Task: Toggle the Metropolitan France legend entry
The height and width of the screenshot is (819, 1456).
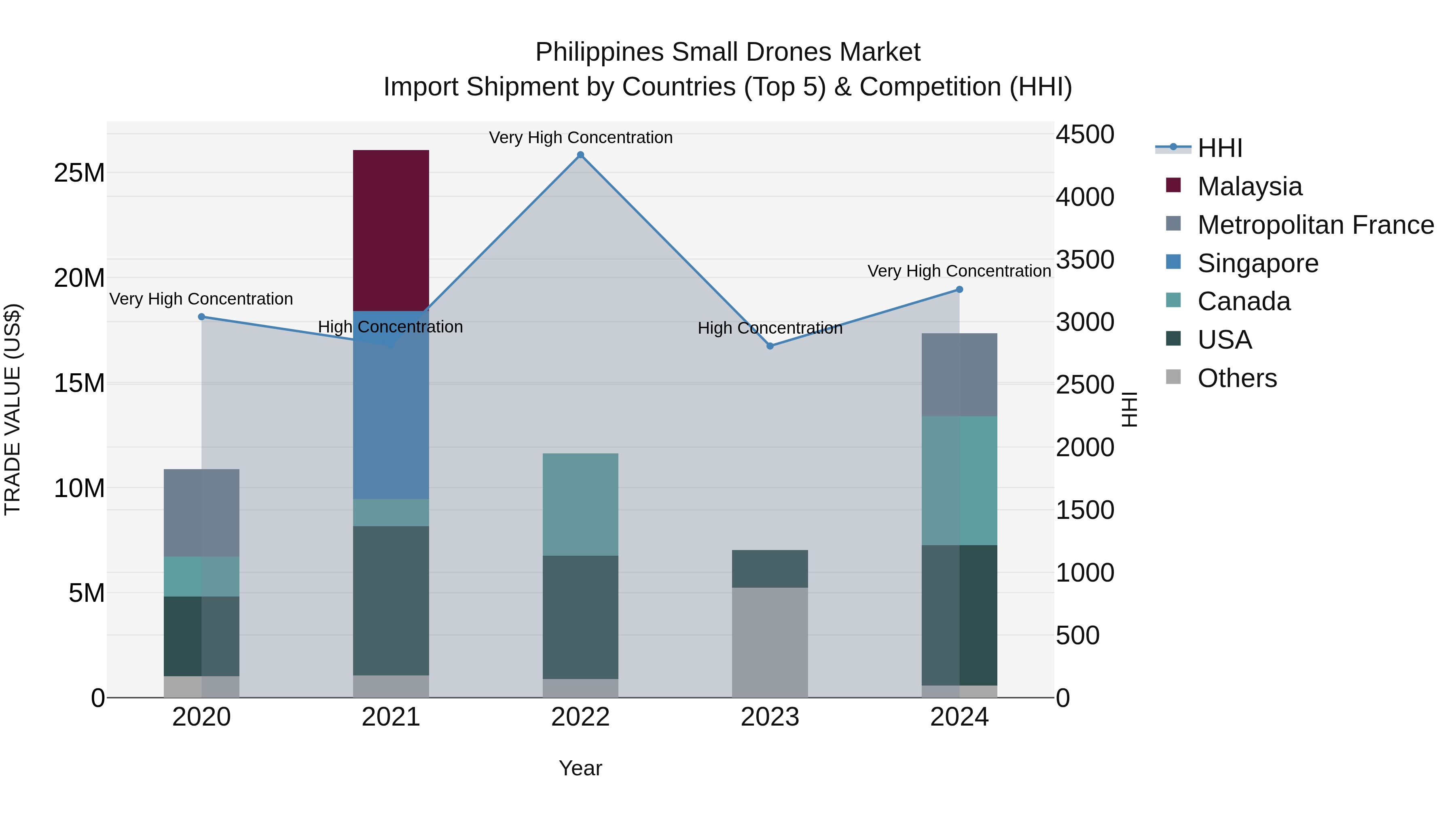Action: point(1299,225)
